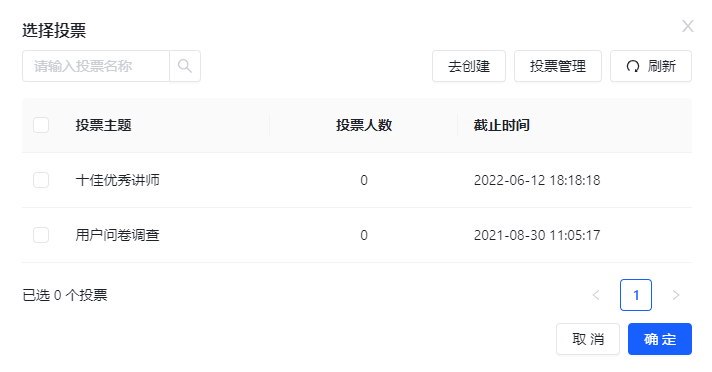Cancel using the 取消 button
The image size is (712, 372).
[588, 339]
